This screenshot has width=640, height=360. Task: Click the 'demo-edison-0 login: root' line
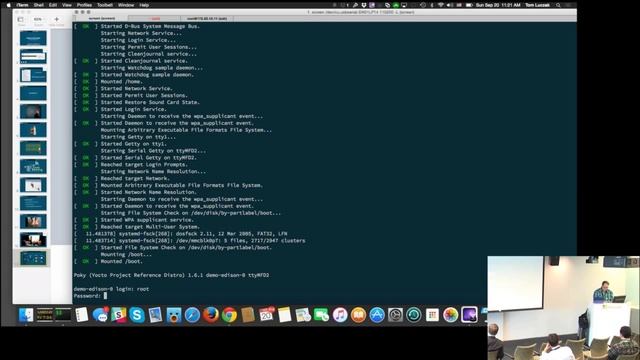pos(111,289)
